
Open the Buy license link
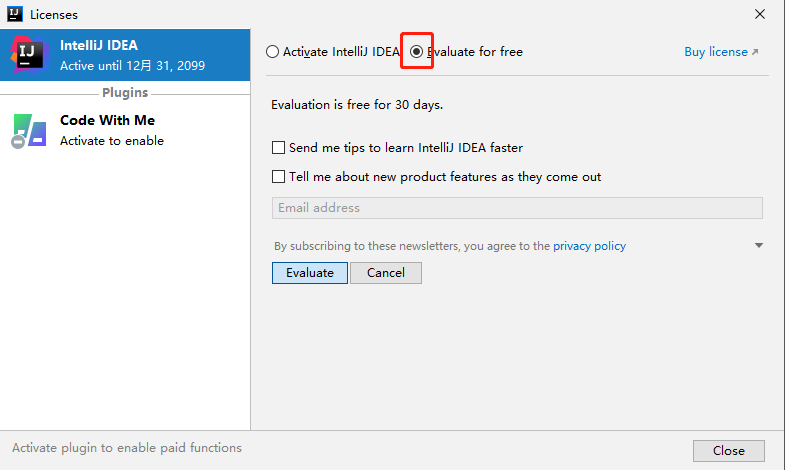coord(721,52)
